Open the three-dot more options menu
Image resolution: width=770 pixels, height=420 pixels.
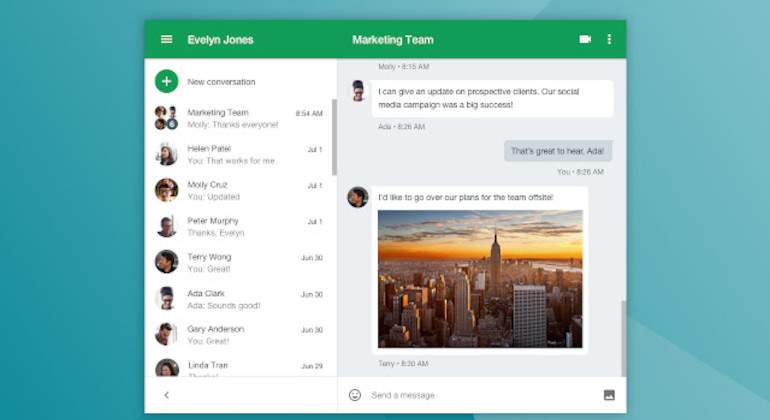(x=609, y=39)
